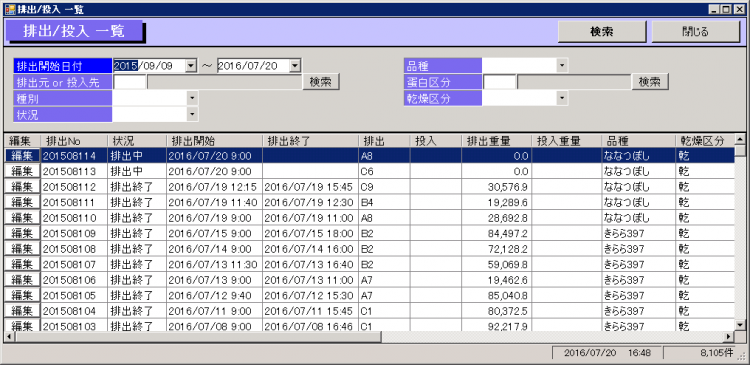Click 編集 for row 201508105
The height and width of the screenshot is (365, 750).
(22, 295)
